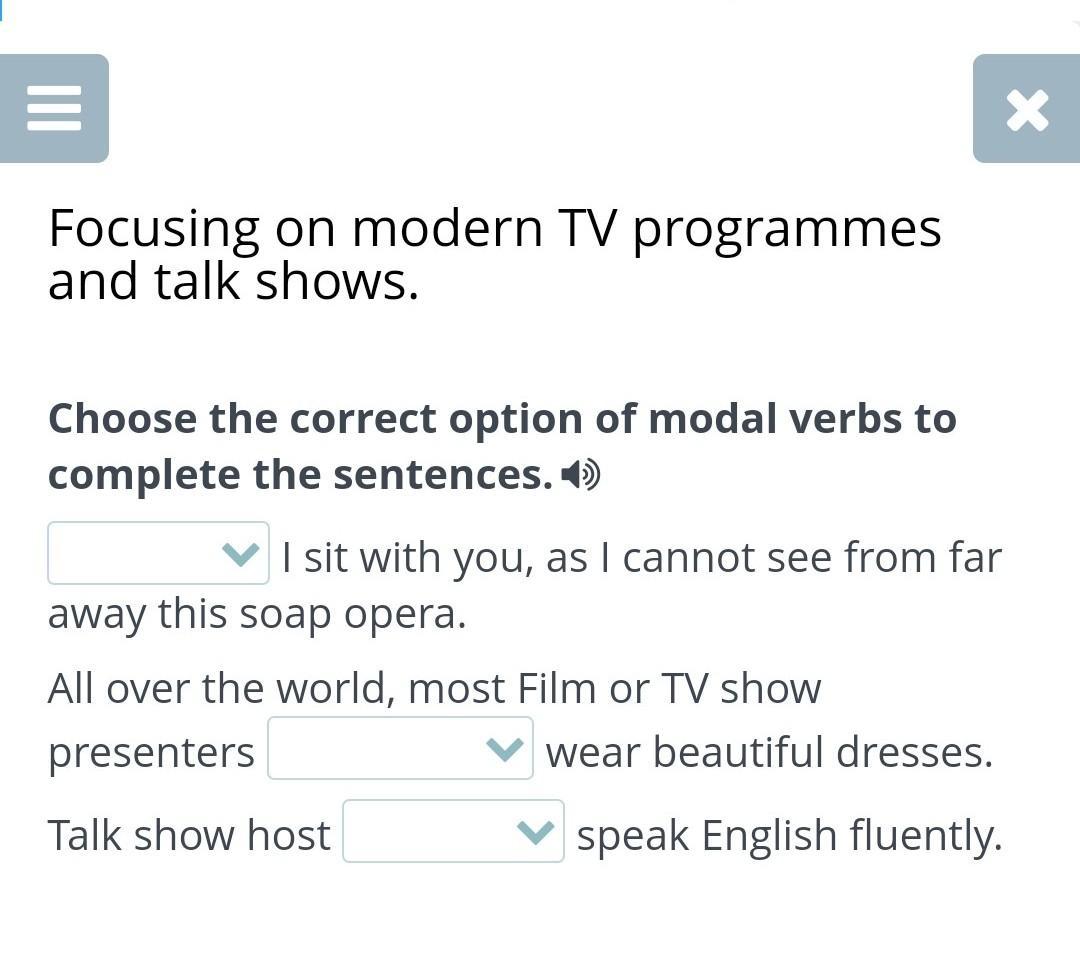Click the heading line "and talk shows."

[233, 282]
